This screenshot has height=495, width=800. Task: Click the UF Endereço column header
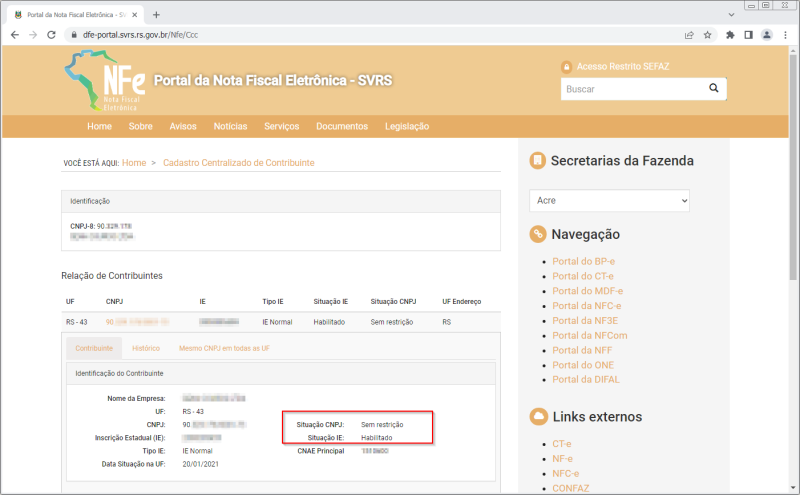pyautogui.click(x=462, y=302)
